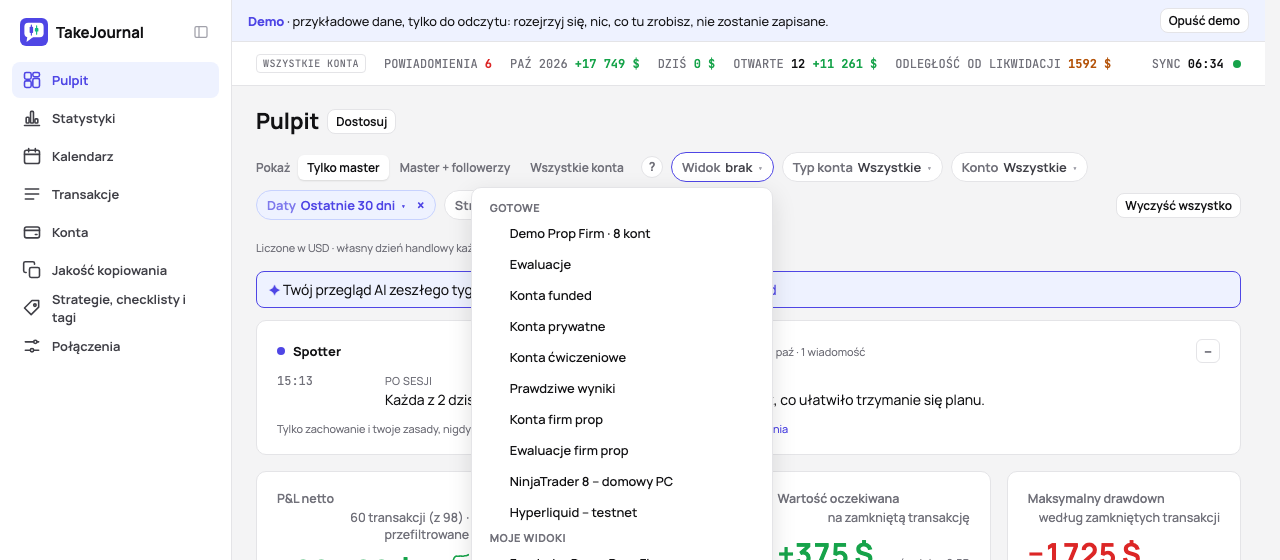Click the Opuść demo button
The image size is (1280, 560).
(1204, 21)
